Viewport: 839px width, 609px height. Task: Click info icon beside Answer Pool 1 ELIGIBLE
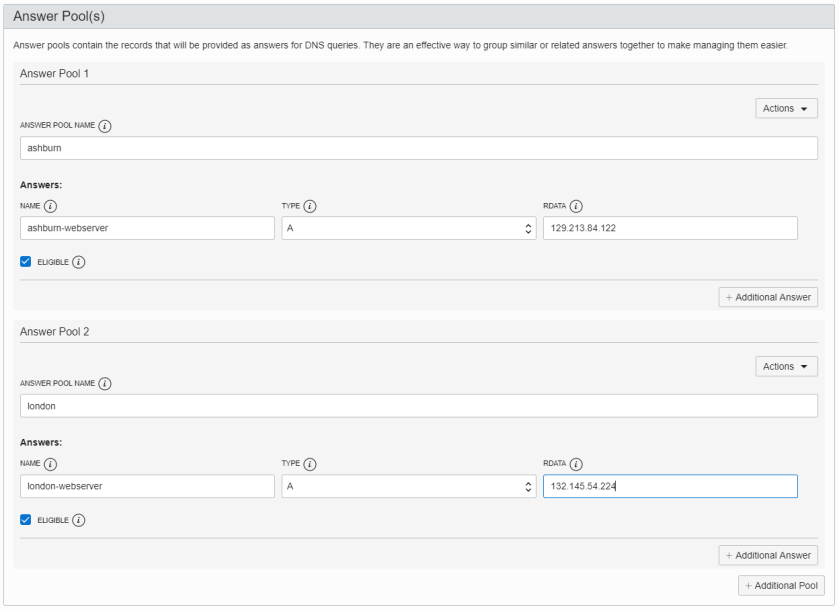point(78,262)
